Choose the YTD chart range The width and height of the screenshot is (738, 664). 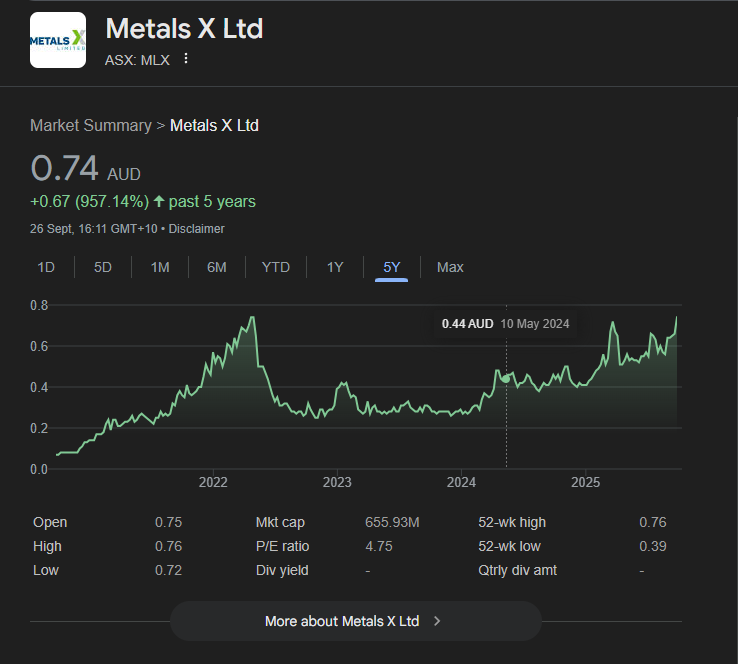(276, 267)
